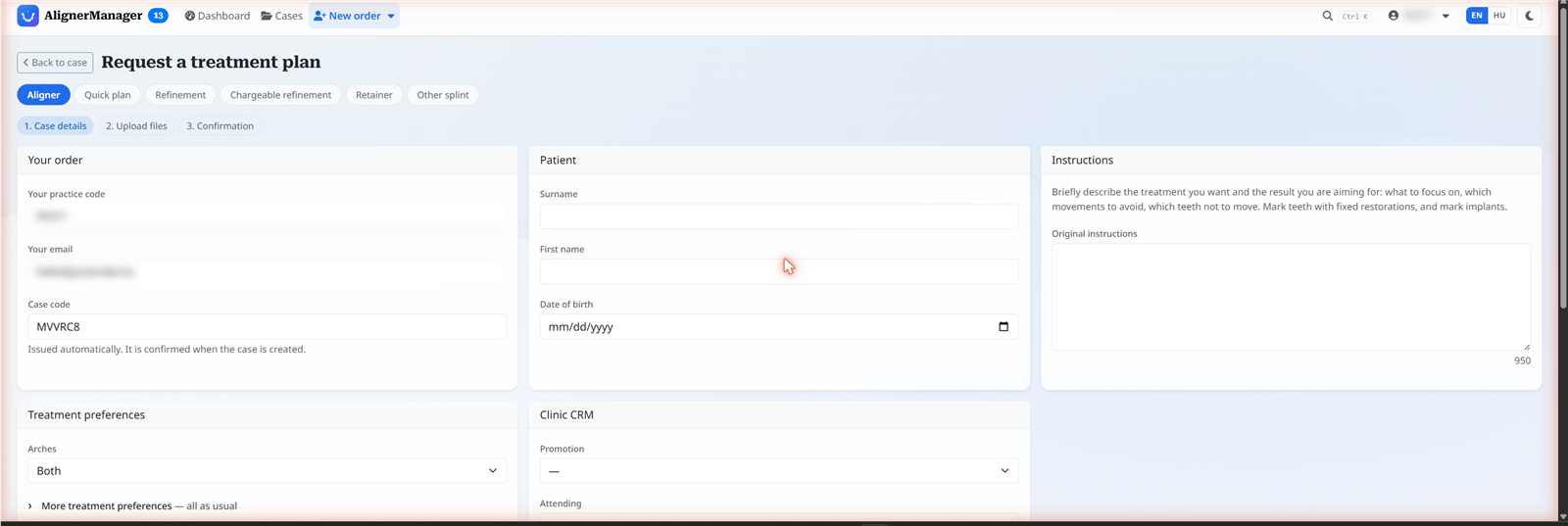
Task: Switch language to HU
Action: coord(1499,16)
